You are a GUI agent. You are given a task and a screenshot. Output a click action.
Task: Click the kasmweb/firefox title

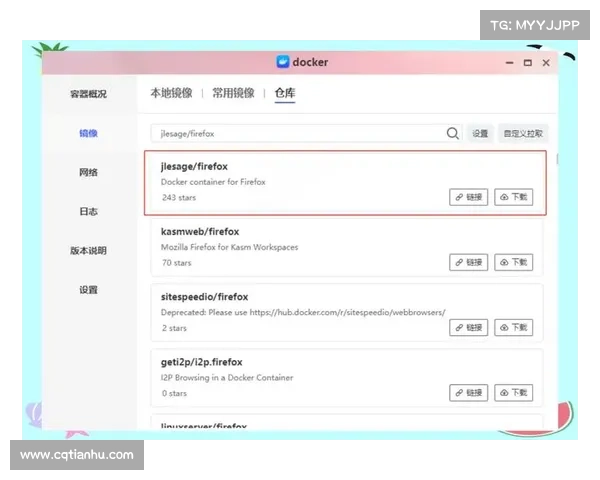click(200, 232)
